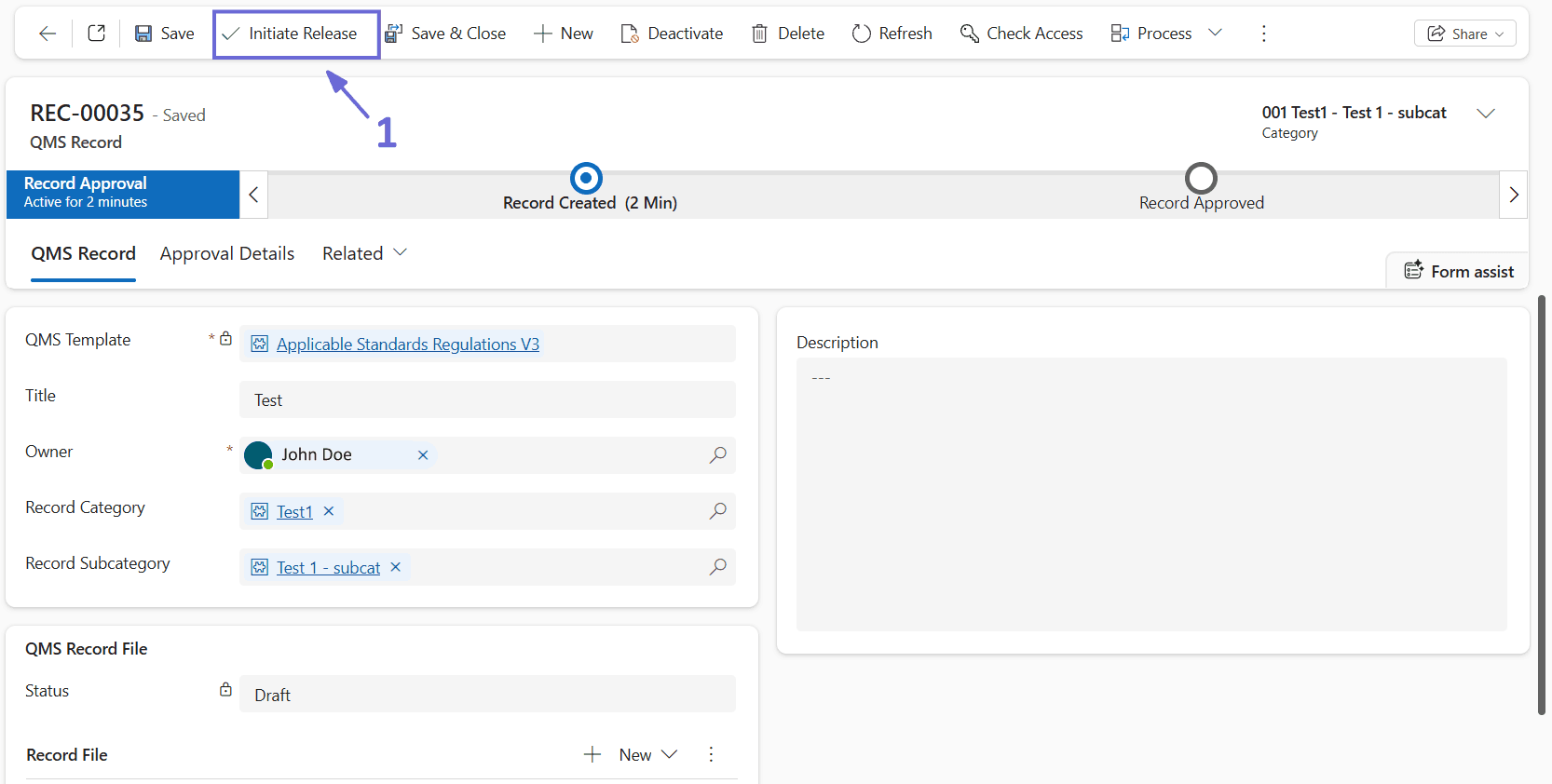Expand the Process dropdown chevron
This screenshot has width=1552, height=784.
coord(1215,33)
